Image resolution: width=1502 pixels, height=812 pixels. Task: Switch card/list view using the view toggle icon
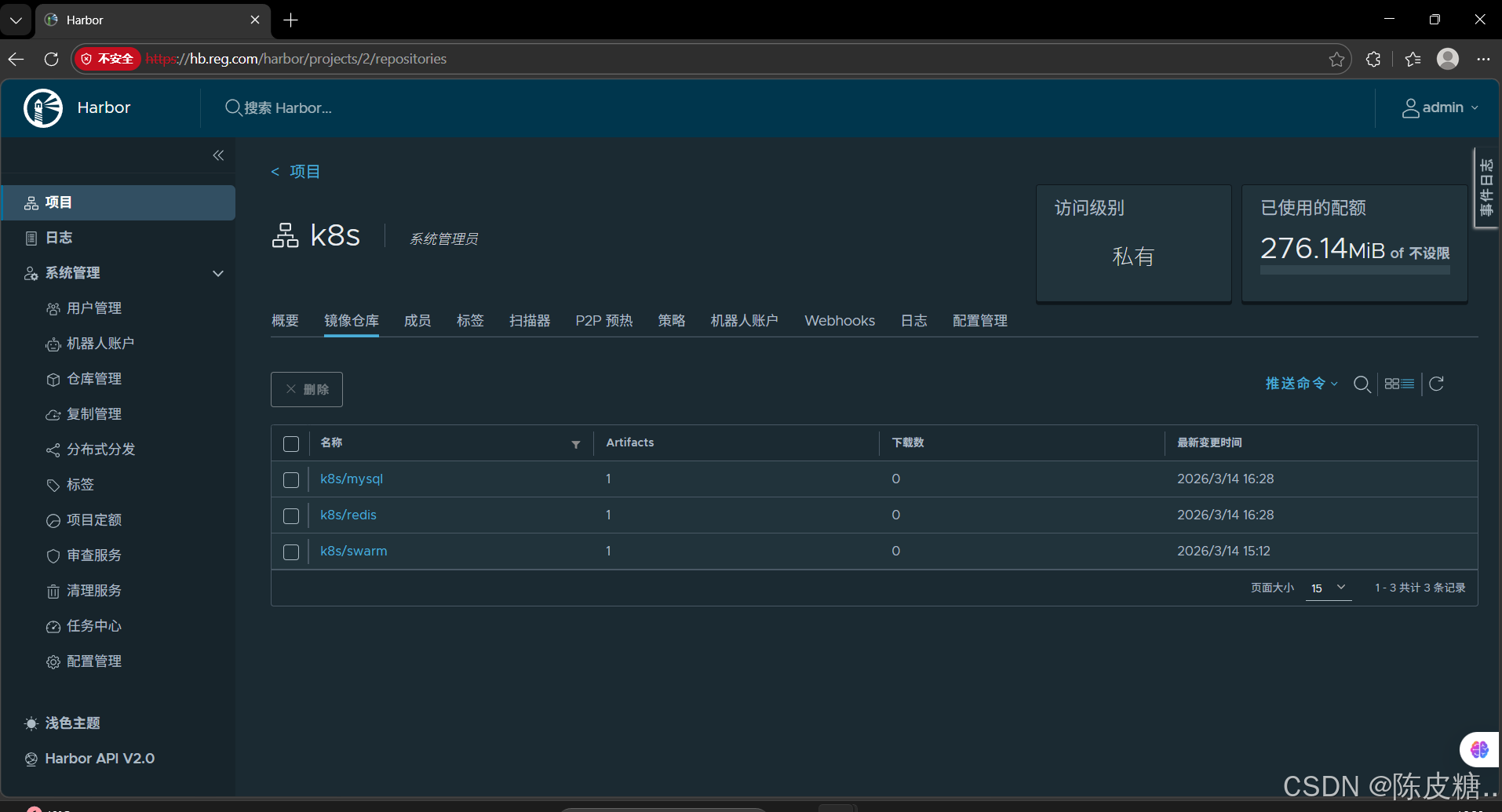pyautogui.click(x=1399, y=384)
